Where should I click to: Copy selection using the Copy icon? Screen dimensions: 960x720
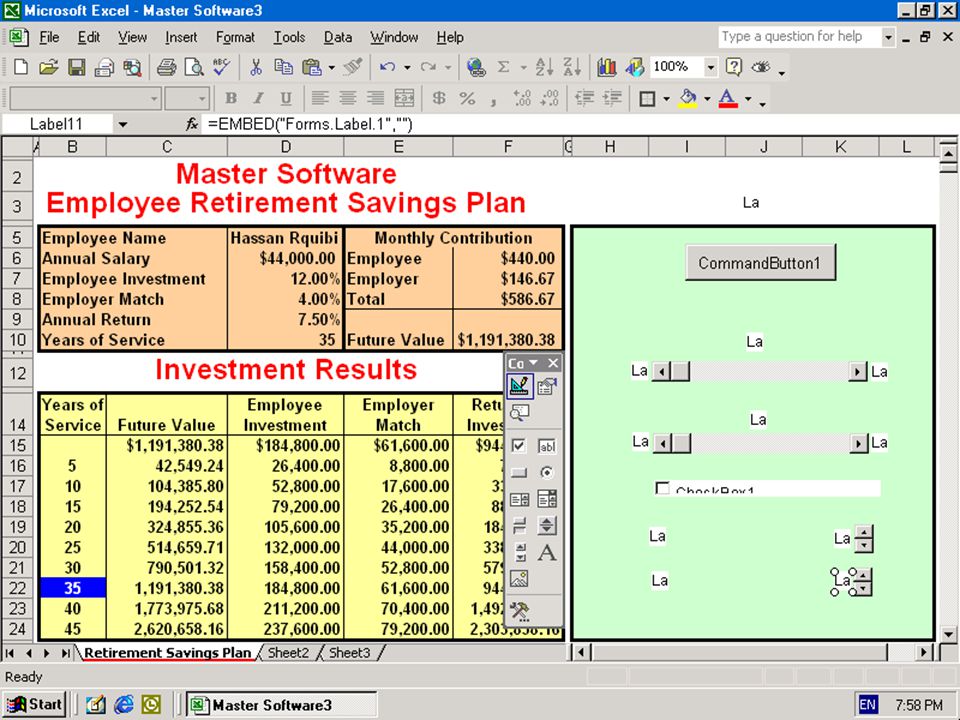point(283,67)
